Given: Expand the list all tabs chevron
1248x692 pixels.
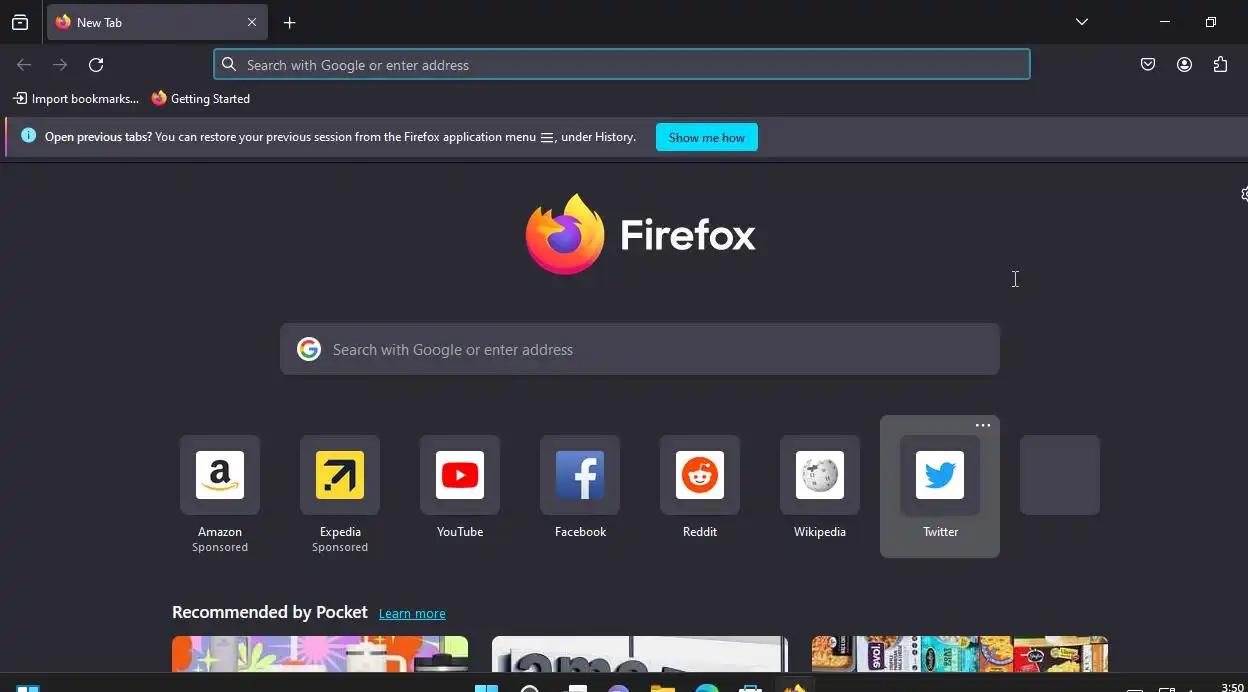Looking at the screenshot, I should tap(1082, 22).
